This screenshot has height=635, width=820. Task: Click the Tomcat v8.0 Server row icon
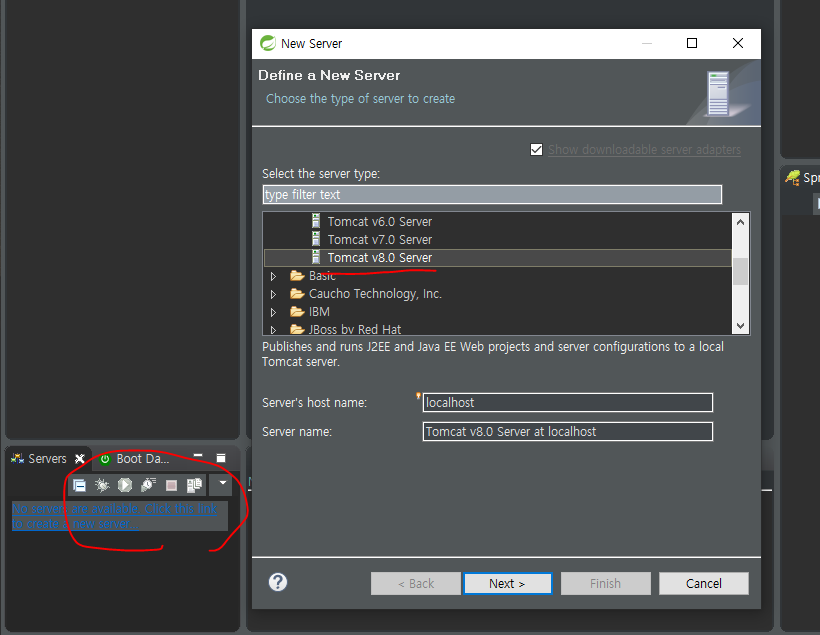(x=315, y=257)
